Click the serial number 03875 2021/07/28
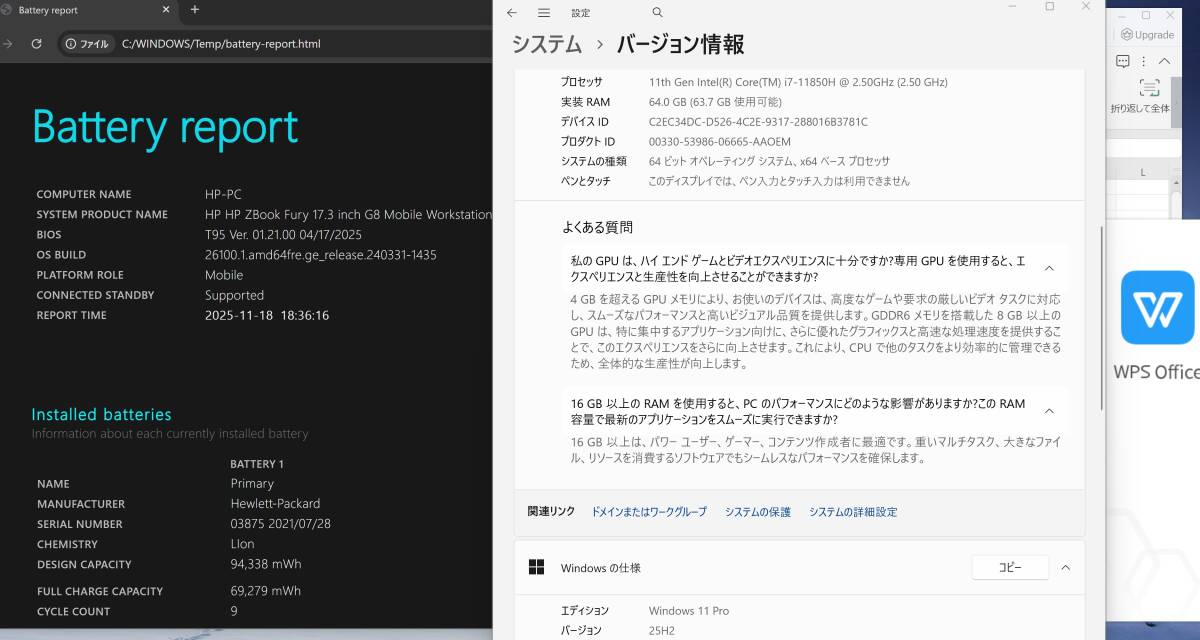The width and height of the screenshot is (1200, 640). [280, 524]
